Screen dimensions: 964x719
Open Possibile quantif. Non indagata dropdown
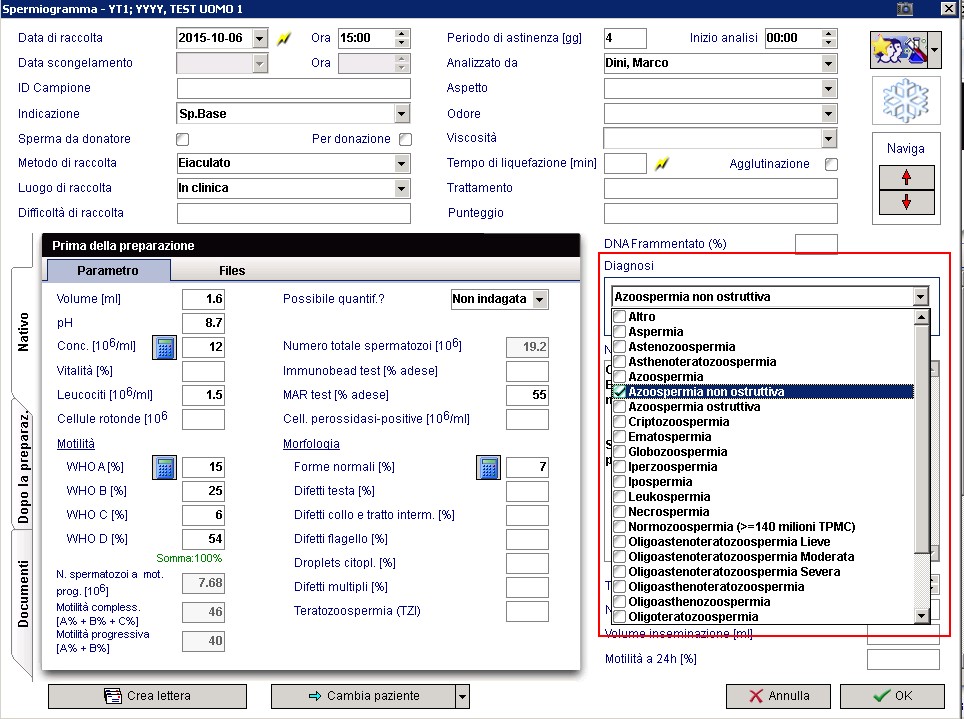(539, 300)
